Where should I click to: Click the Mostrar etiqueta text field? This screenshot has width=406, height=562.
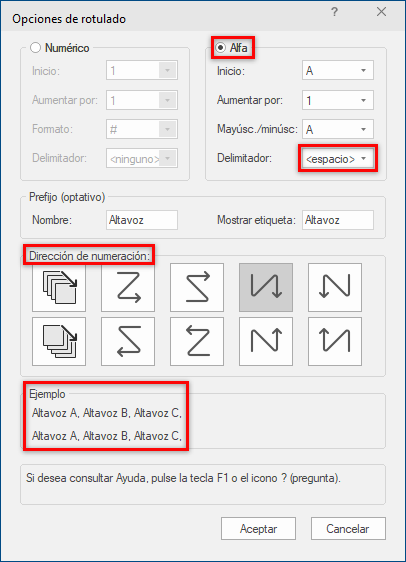coord(338,220)
